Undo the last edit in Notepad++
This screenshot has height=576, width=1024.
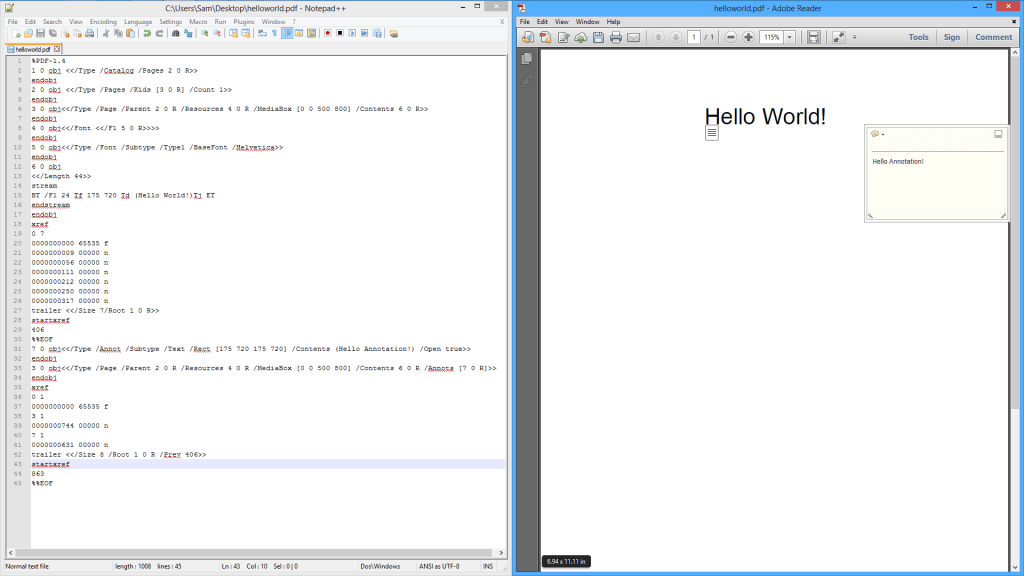(147, 35)
